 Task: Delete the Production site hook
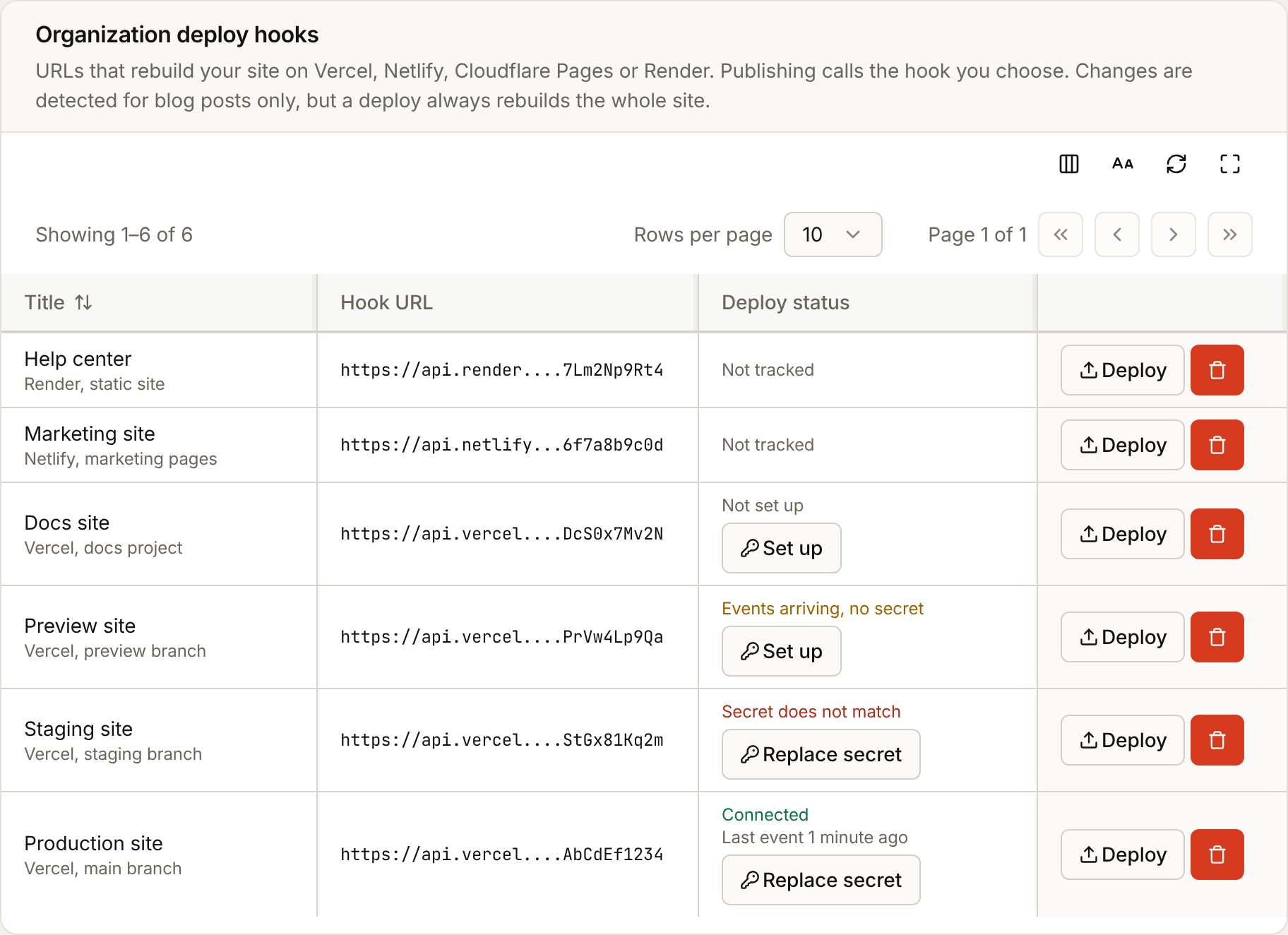pos(1217,854)
